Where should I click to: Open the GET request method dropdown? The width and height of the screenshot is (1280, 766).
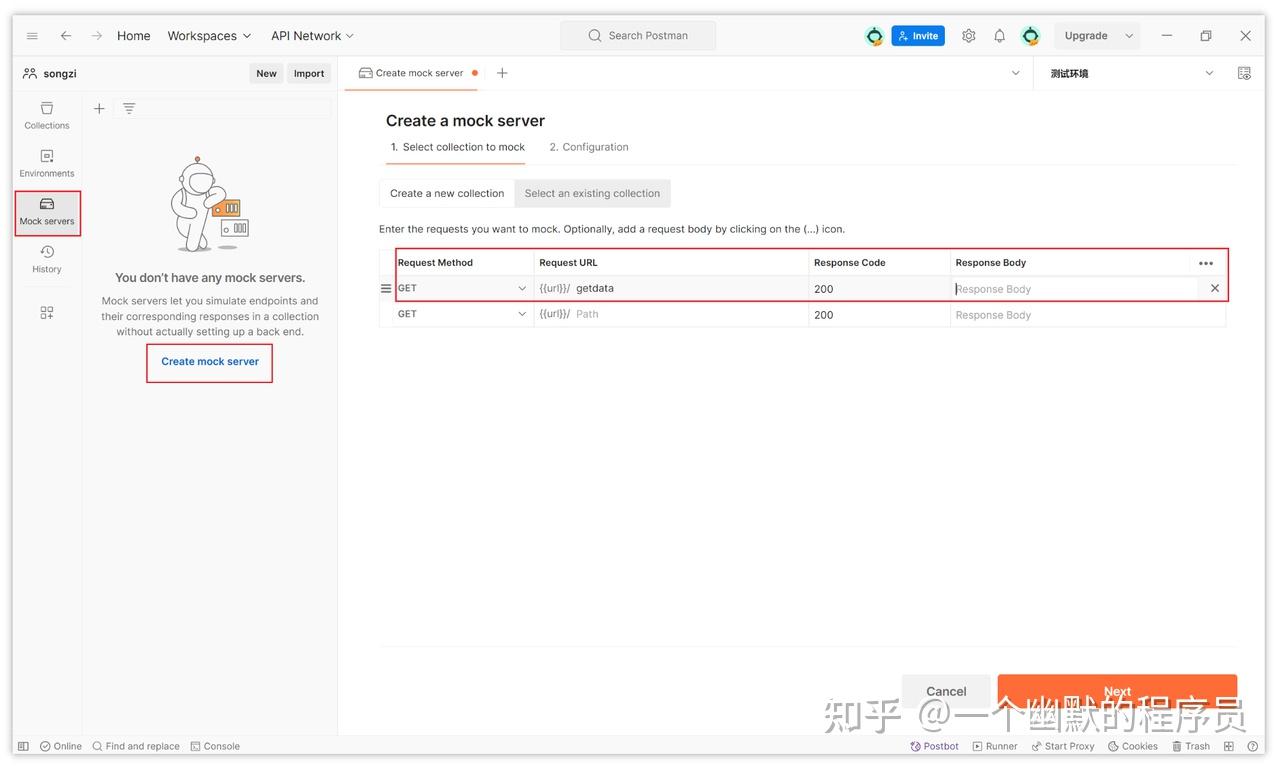[462, 287]
